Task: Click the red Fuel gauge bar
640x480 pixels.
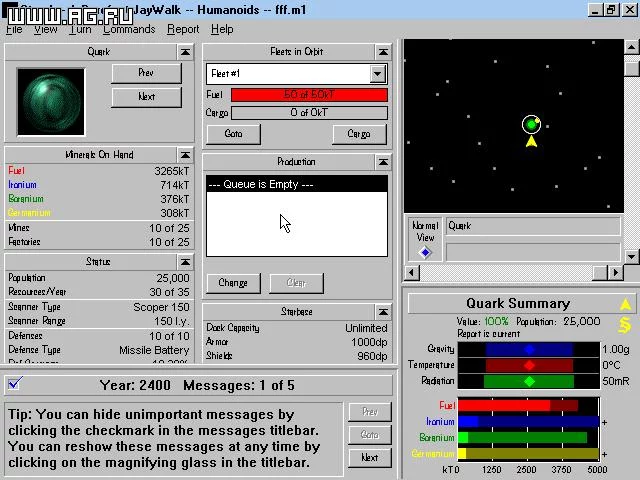Action: [309, 95]
